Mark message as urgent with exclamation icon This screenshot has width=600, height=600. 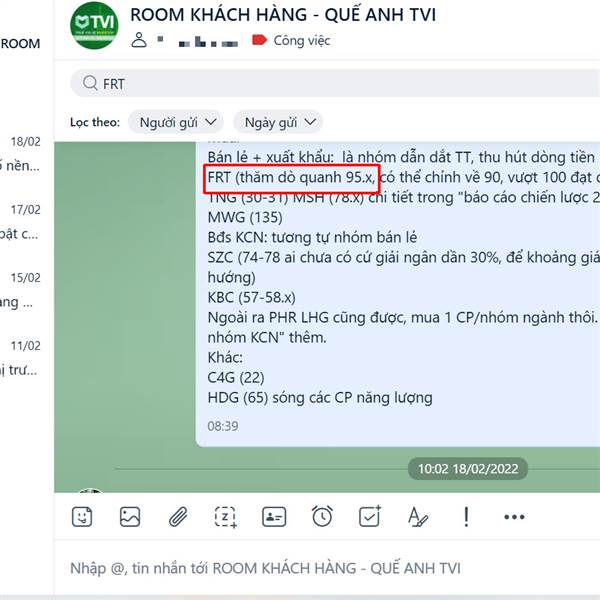(466, 517)
